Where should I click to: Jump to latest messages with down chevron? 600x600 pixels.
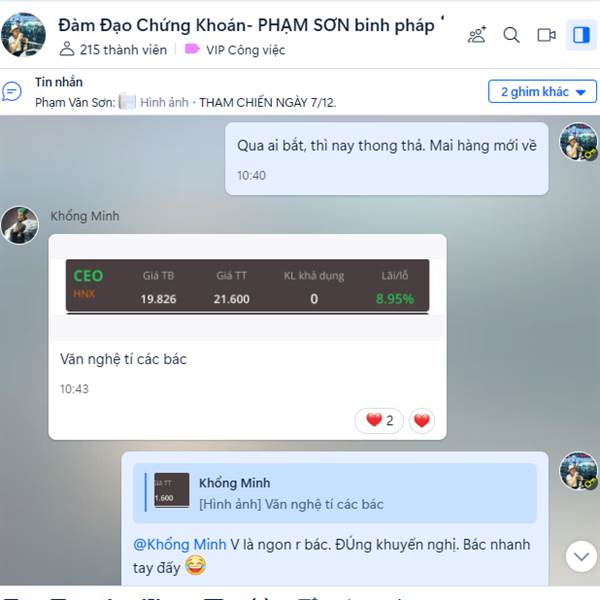tap(581, 556)
